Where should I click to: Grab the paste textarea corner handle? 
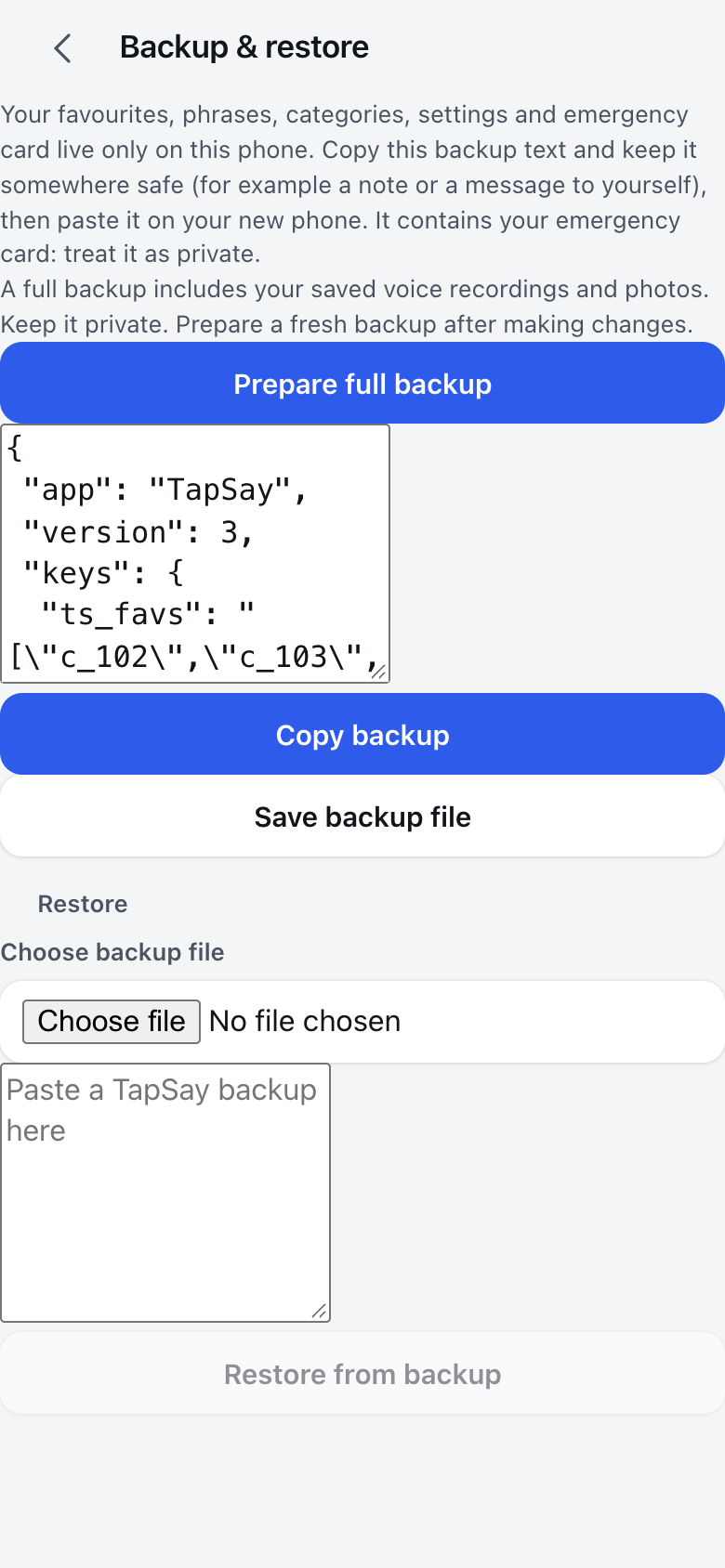point(320,1311)
